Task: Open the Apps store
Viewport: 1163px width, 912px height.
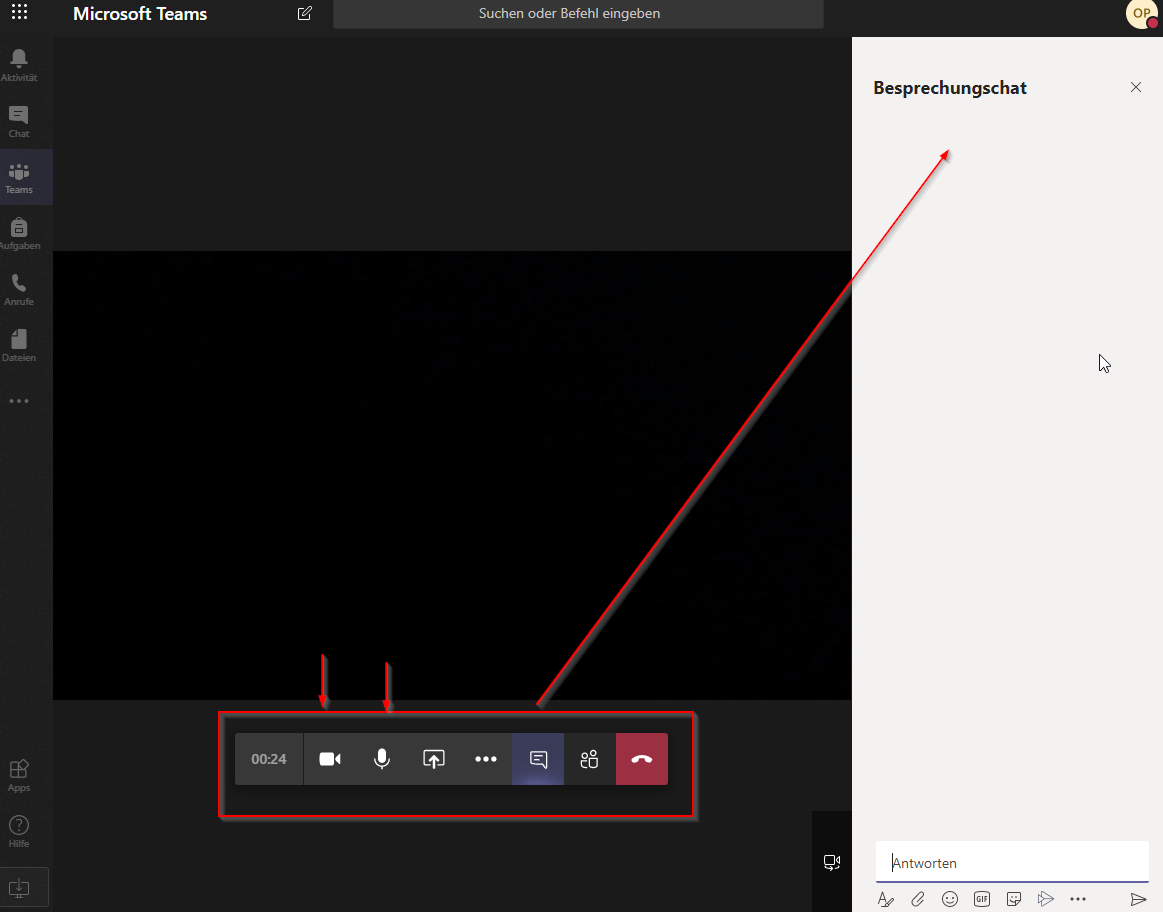Action: (19, 774)
